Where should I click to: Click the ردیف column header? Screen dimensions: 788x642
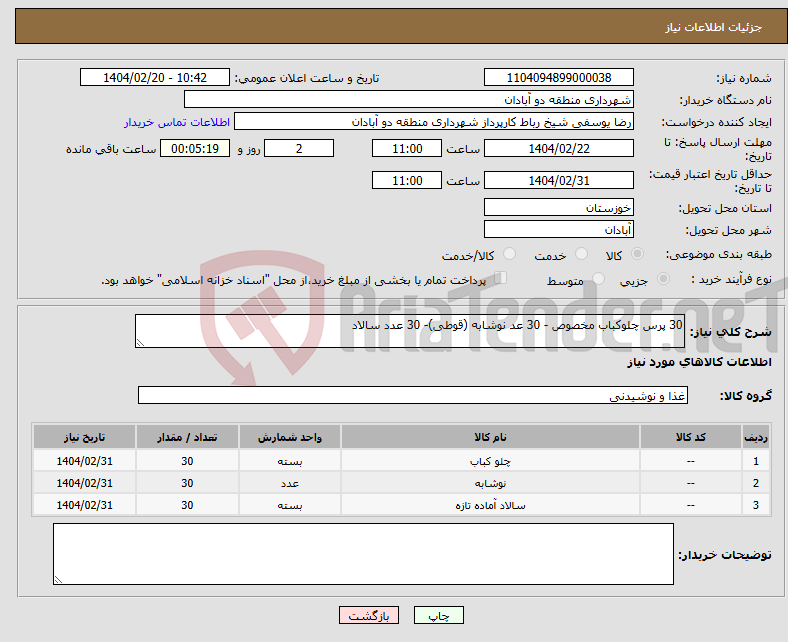[x=756, y=437]
